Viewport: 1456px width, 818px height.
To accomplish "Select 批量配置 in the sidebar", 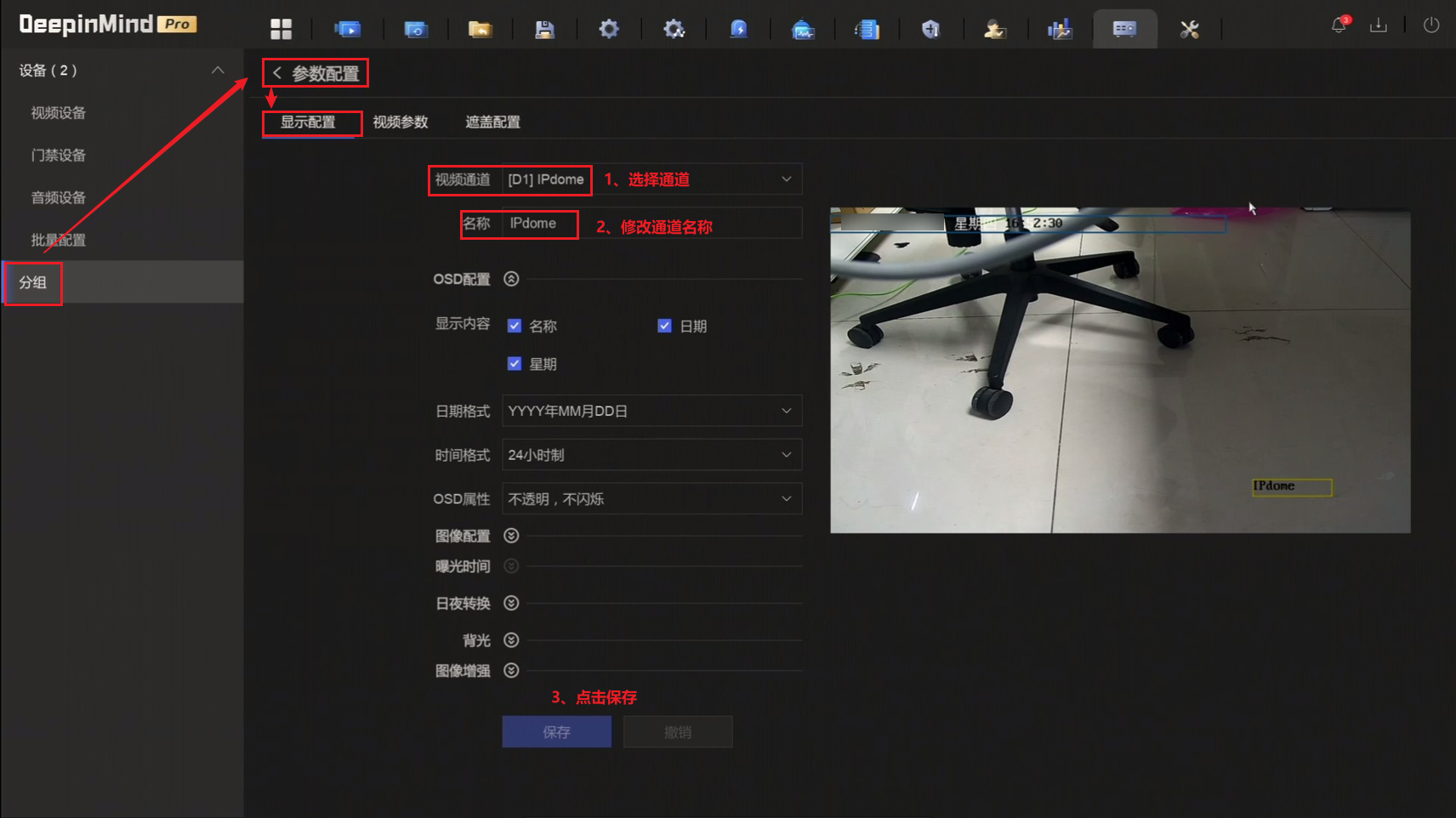I will 59,241.
